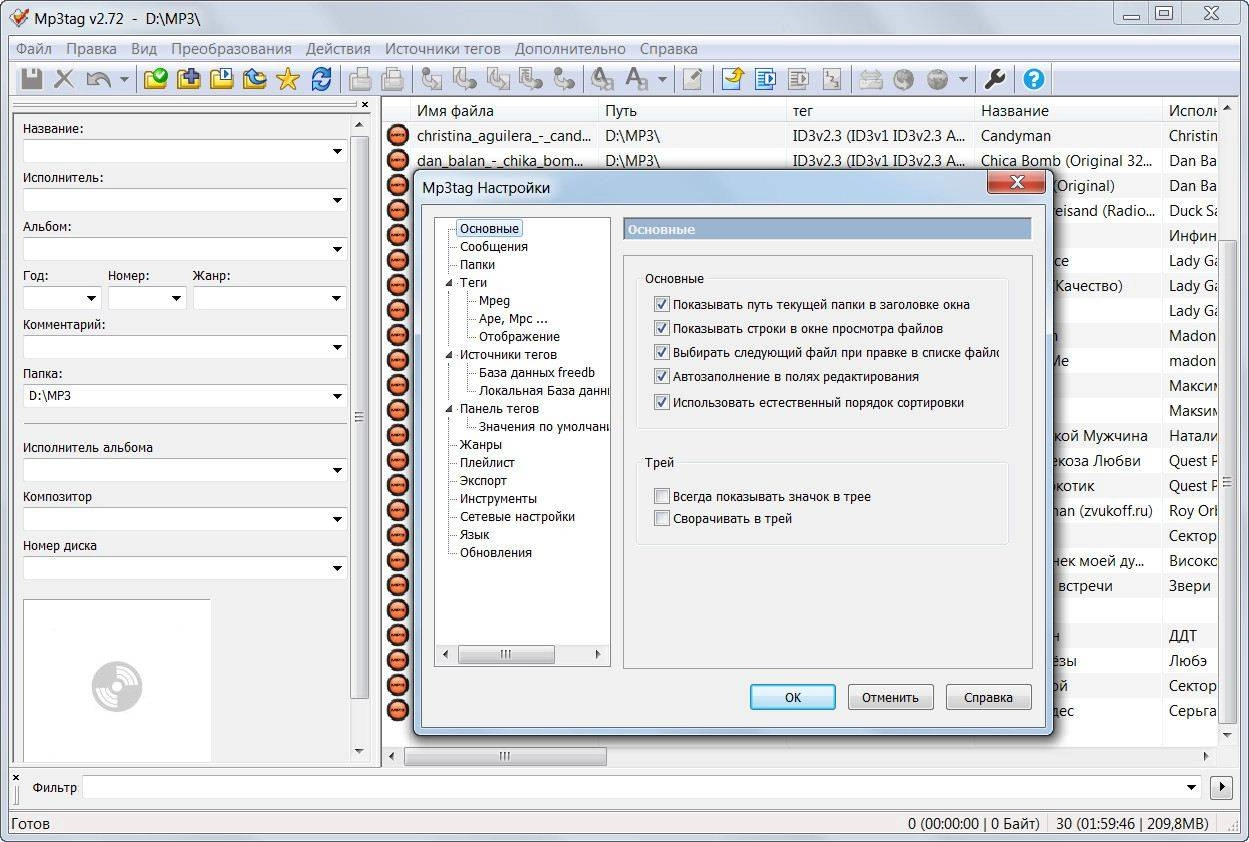
Task: Open settings with the wrench icon
Action: (995, 79)
